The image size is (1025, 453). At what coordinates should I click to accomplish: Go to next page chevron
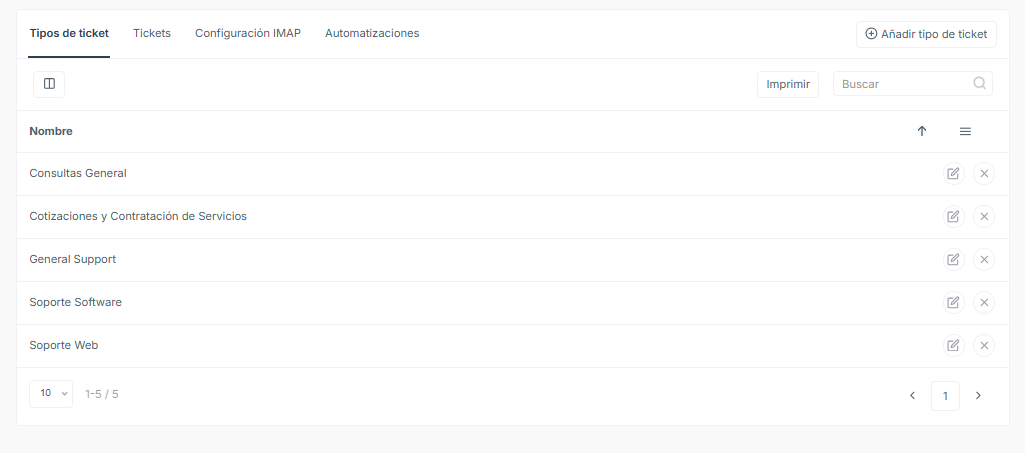978,395
